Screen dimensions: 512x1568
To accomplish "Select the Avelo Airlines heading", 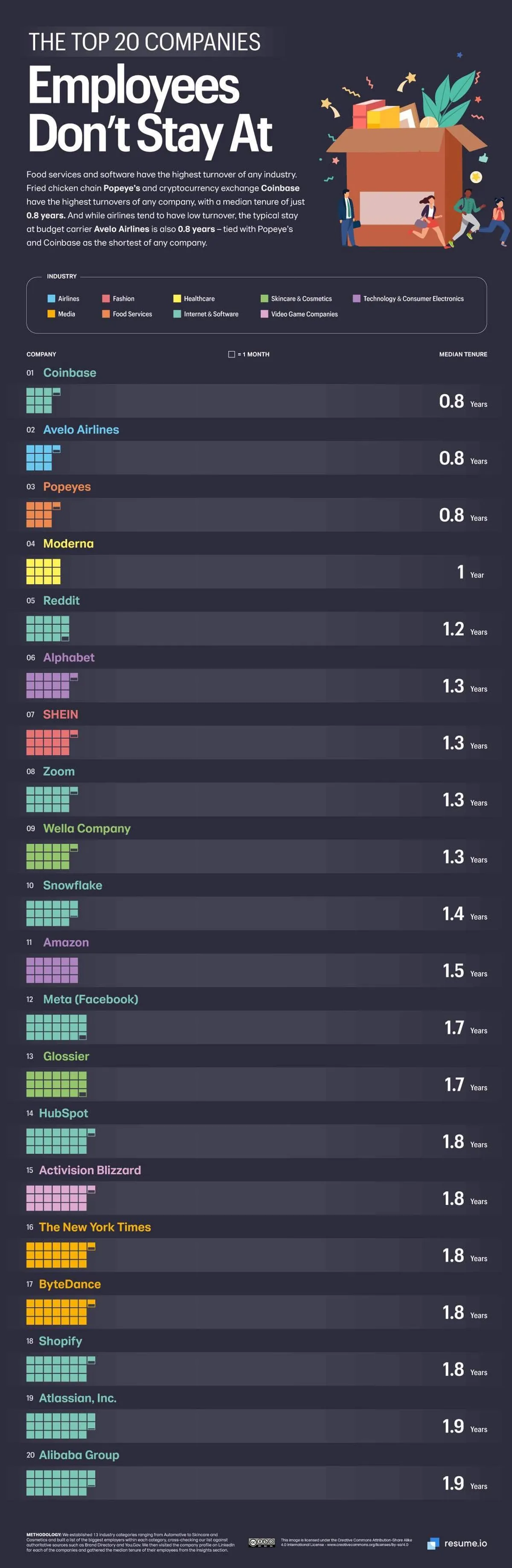I will tap(81, 430).
